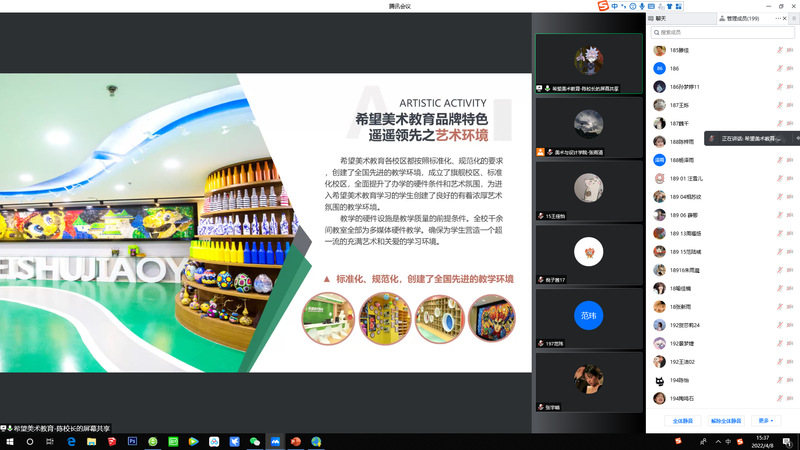Click muted mic icon for 187王烁
The image size is (800, 450).
point(780,104)
